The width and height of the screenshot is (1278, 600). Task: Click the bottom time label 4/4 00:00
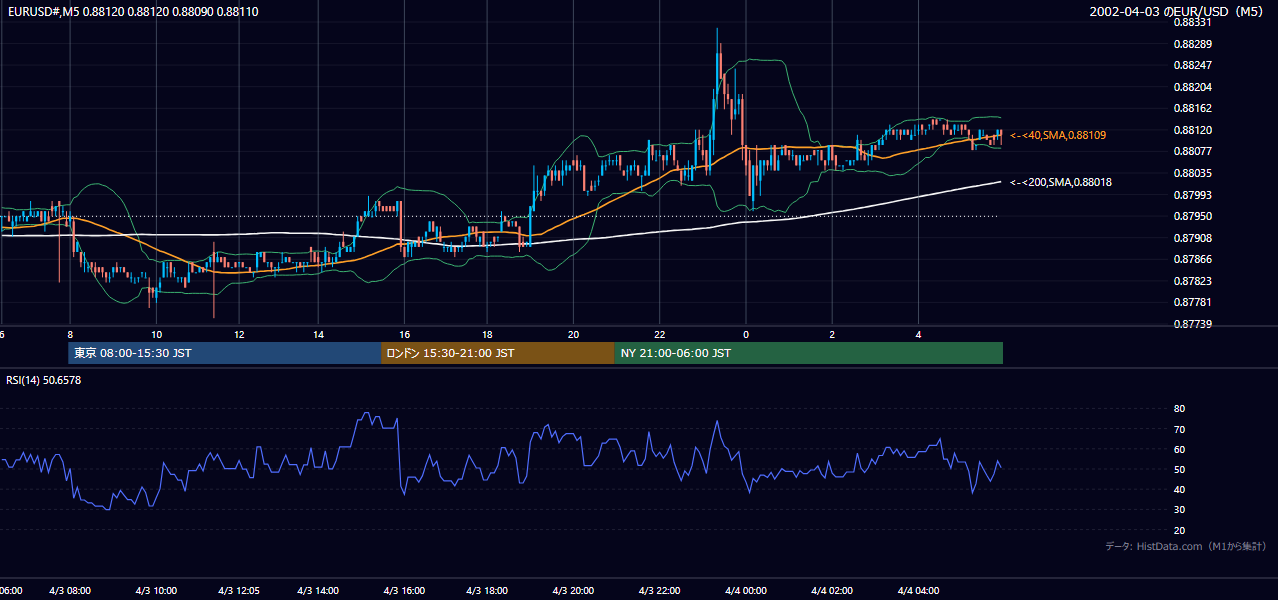pos(746,591)
